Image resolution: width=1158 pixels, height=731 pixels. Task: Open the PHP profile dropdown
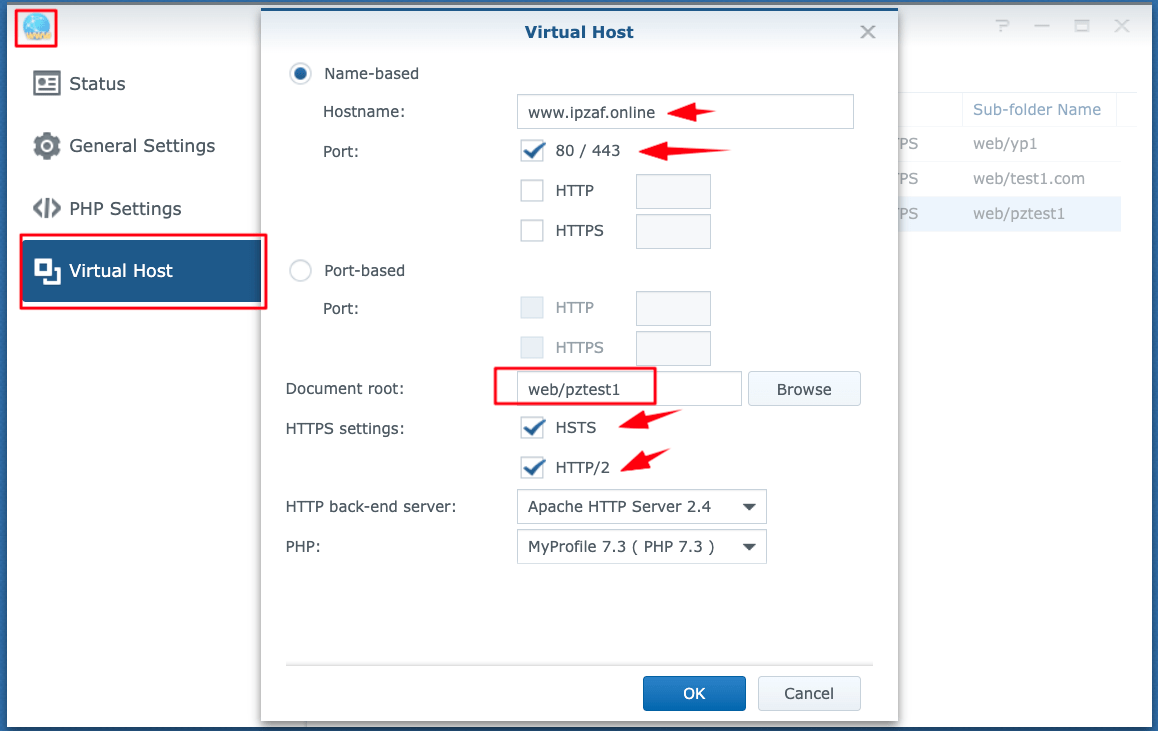[x=641, y=546]
